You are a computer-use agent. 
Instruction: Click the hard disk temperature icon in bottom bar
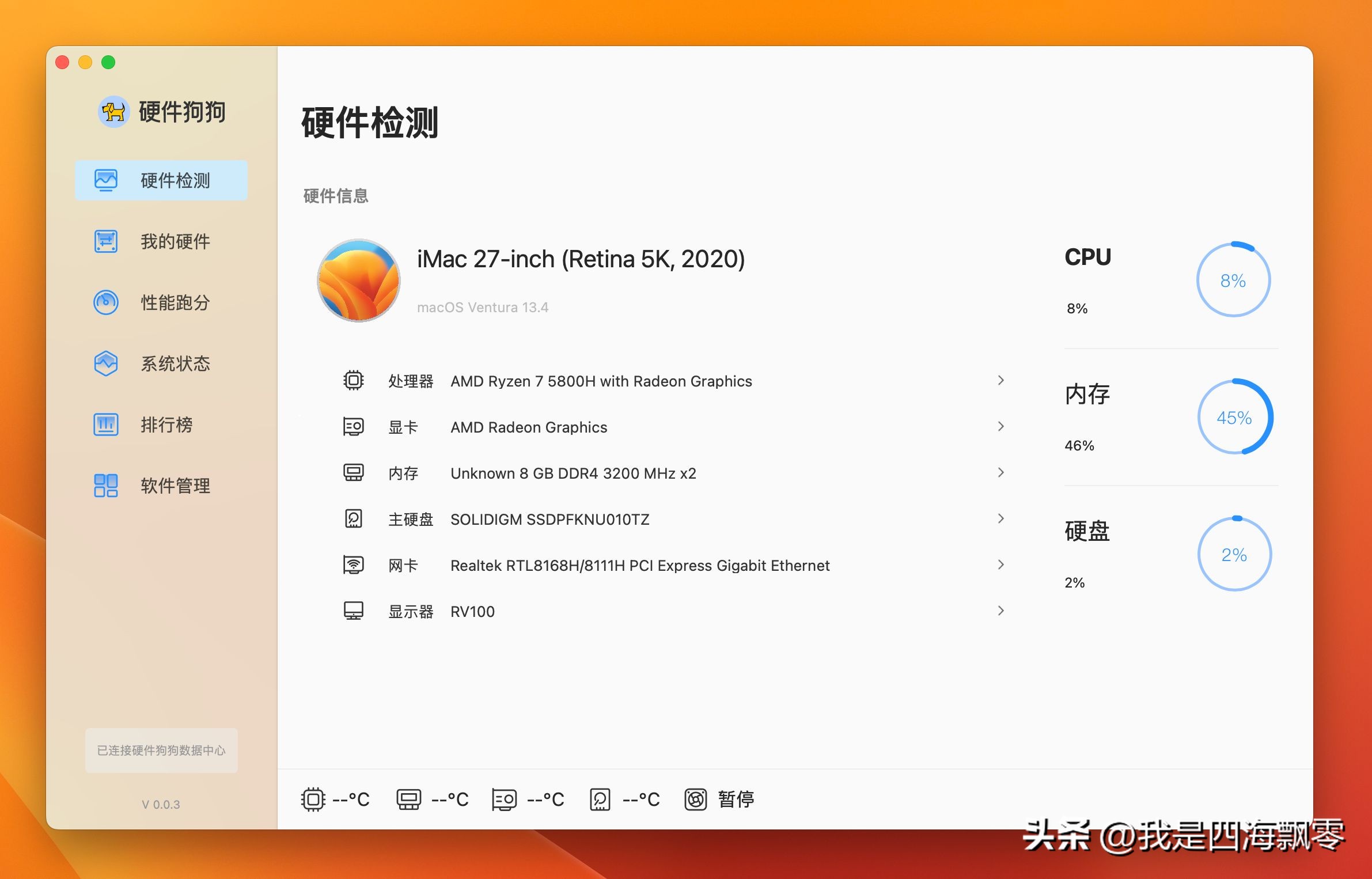point(600,800)
